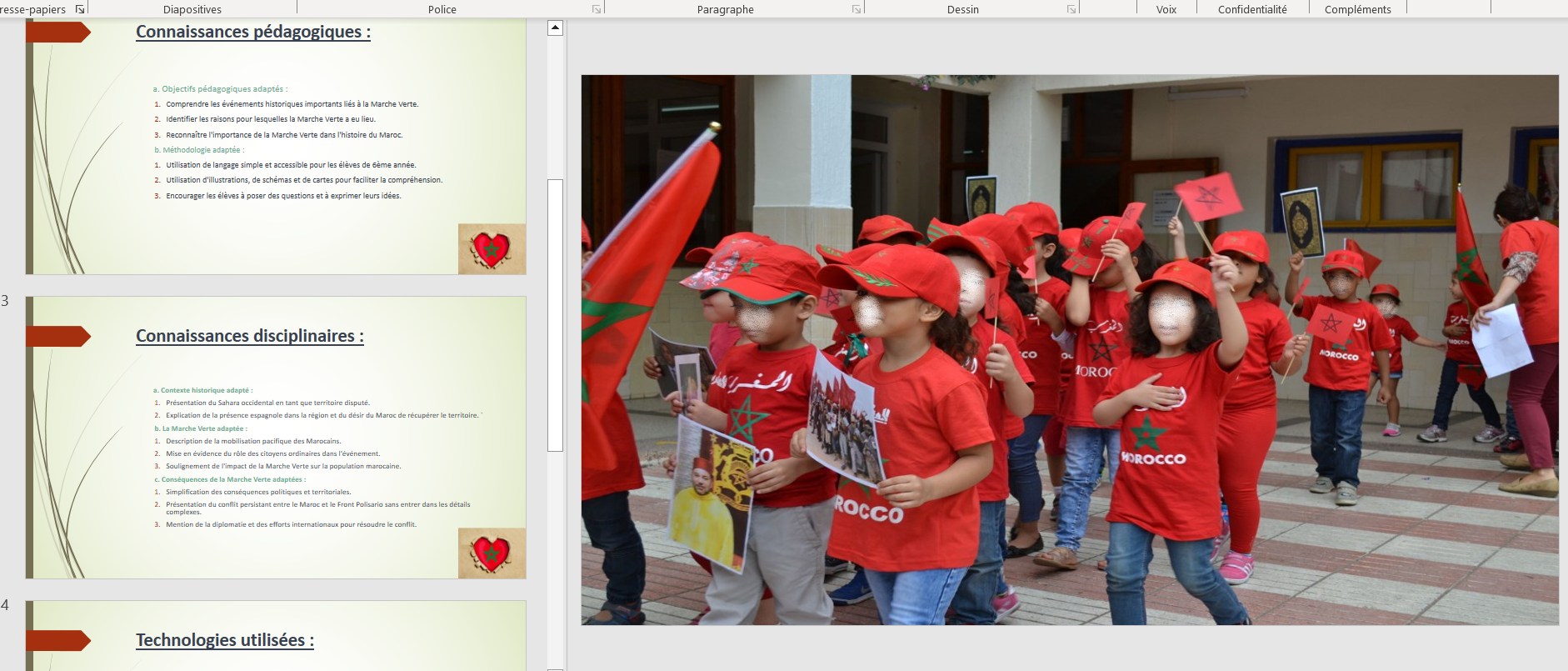Open the Paragraphe dialog launcher icon

coord(856,9)
